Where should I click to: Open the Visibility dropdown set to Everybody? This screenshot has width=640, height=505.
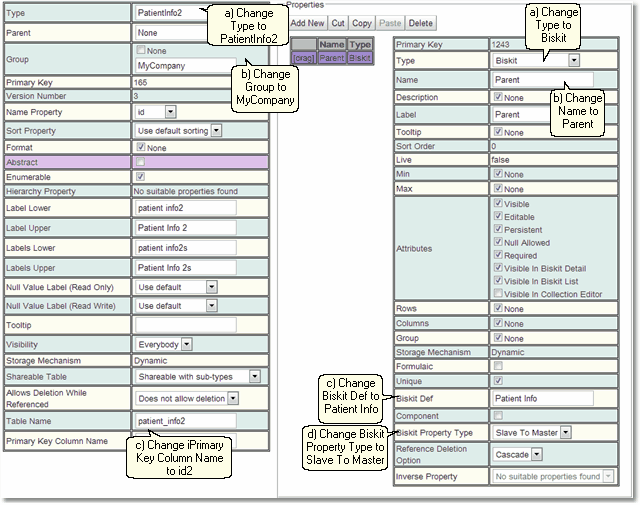164,344
